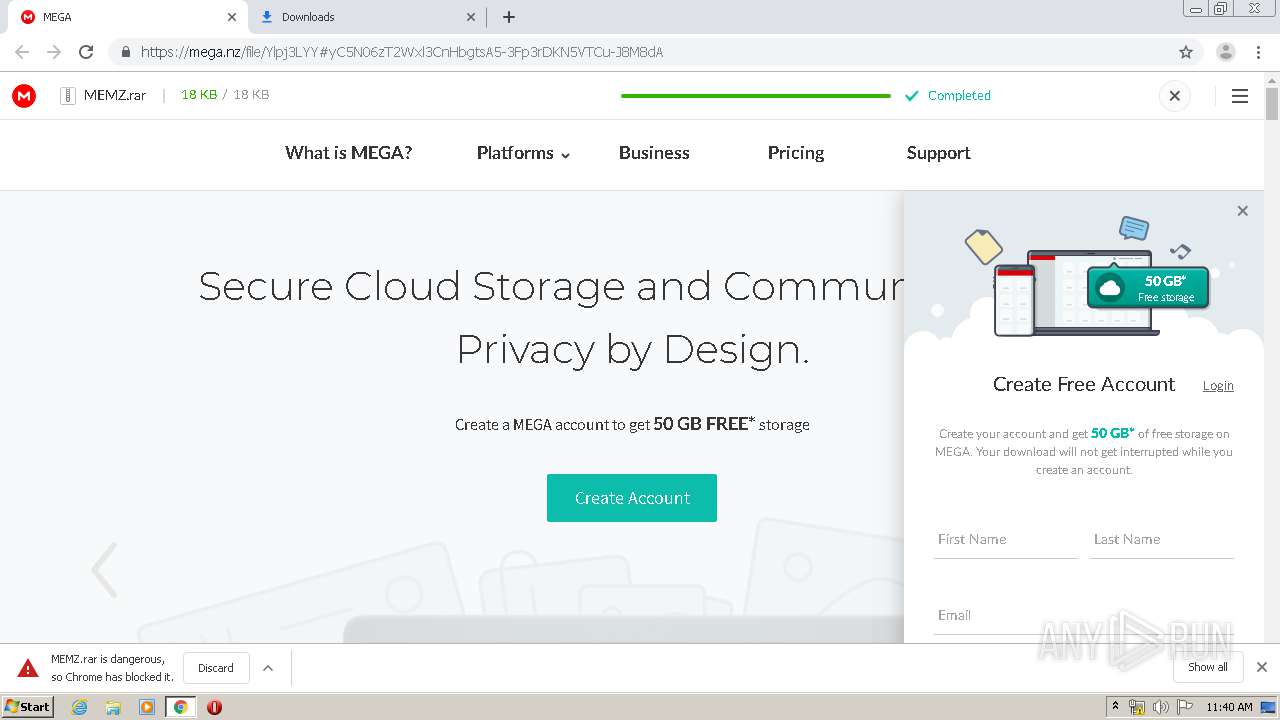The height and width of the screenshot is (720, 1280).
Task: Click the MEGA logo icon
Action: (24, 95)
